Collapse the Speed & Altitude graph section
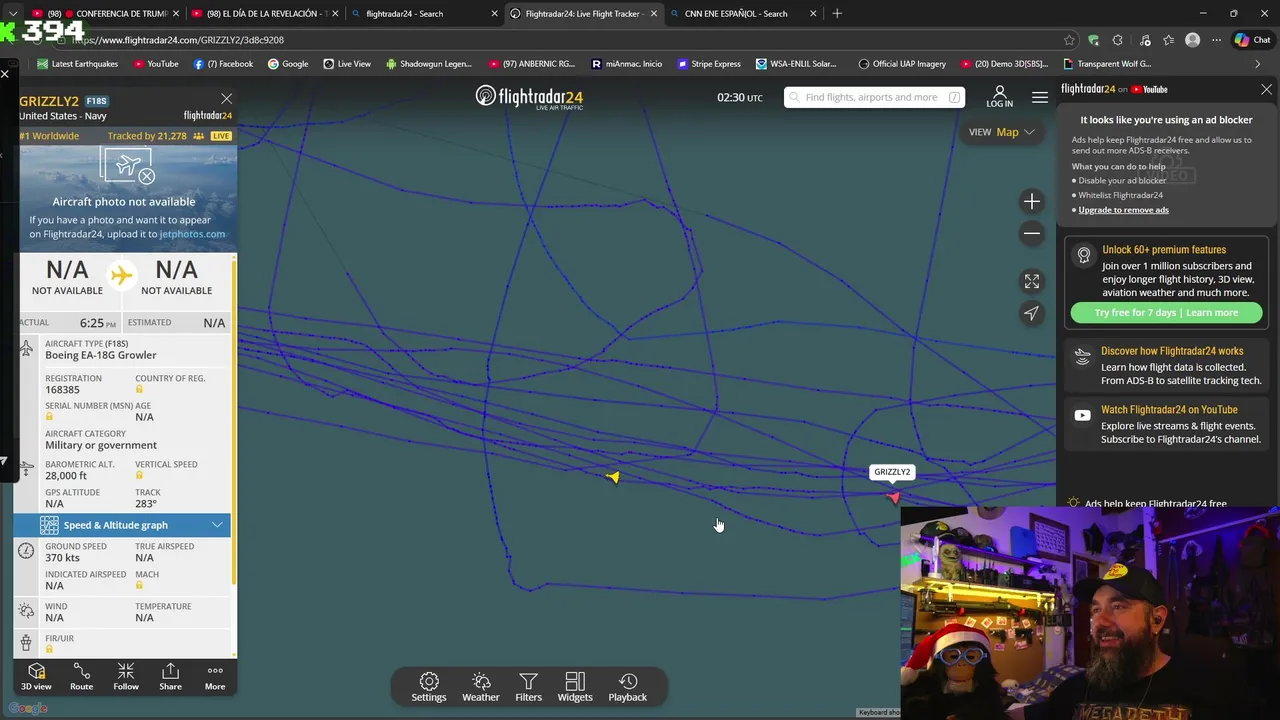This screenshot has width=1280, height=720. pyautogui.click(x=123, y=525)
